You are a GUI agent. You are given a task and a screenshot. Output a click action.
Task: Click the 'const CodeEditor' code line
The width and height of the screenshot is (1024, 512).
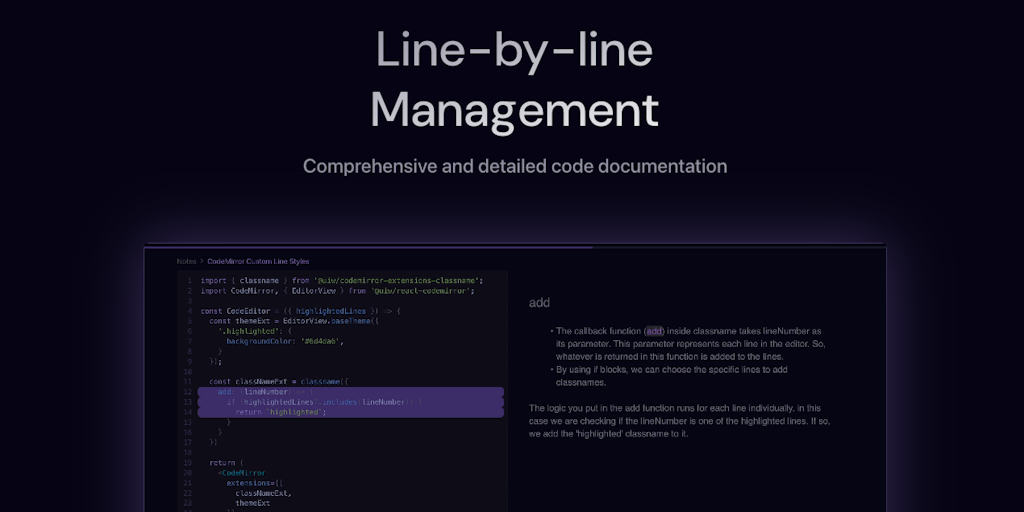[300, 311]
